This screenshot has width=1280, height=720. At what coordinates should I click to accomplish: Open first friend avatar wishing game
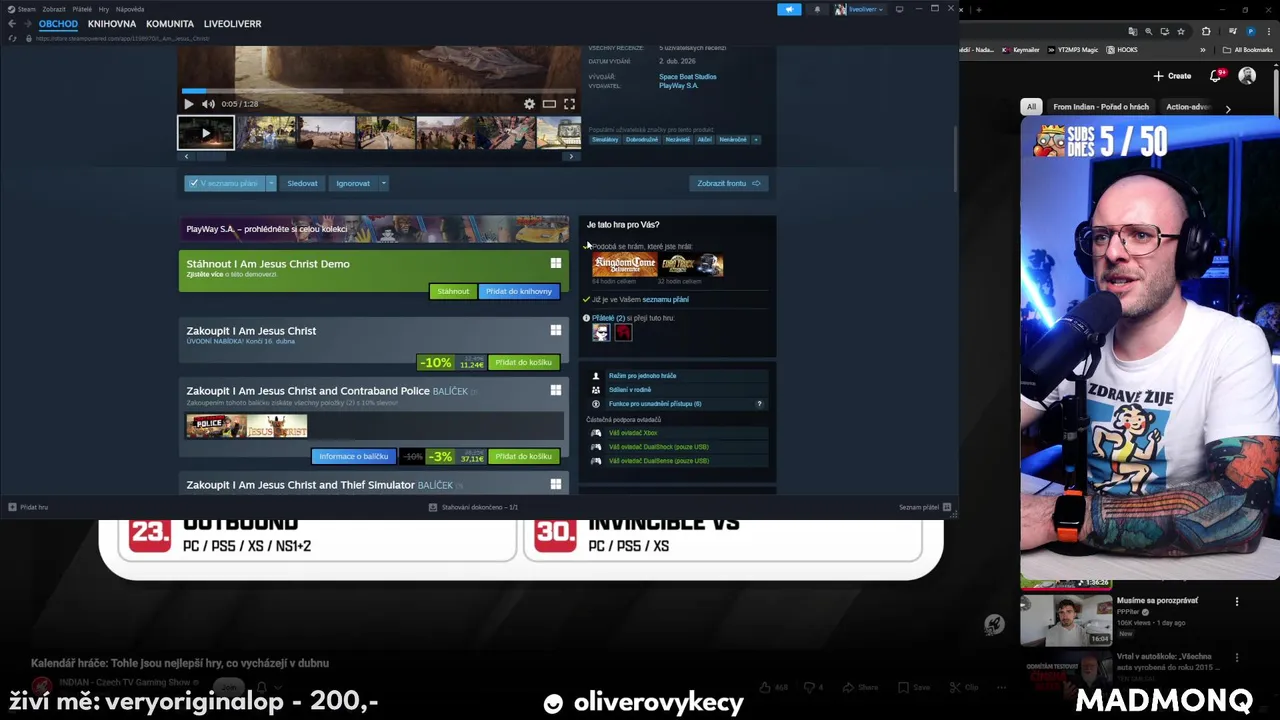(x=601, y=333)
